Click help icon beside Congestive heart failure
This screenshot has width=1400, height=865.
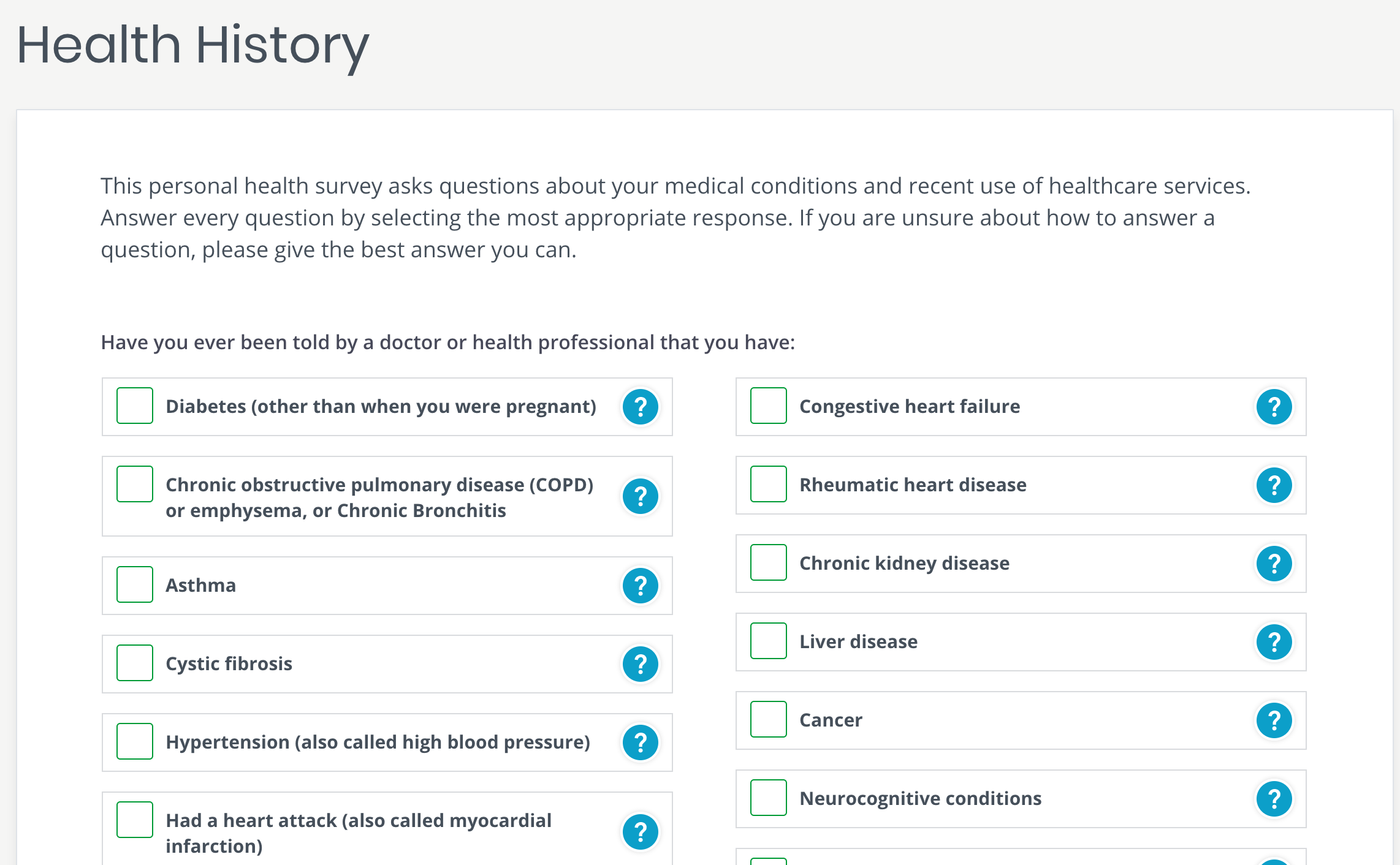[x=1274, y=407]
